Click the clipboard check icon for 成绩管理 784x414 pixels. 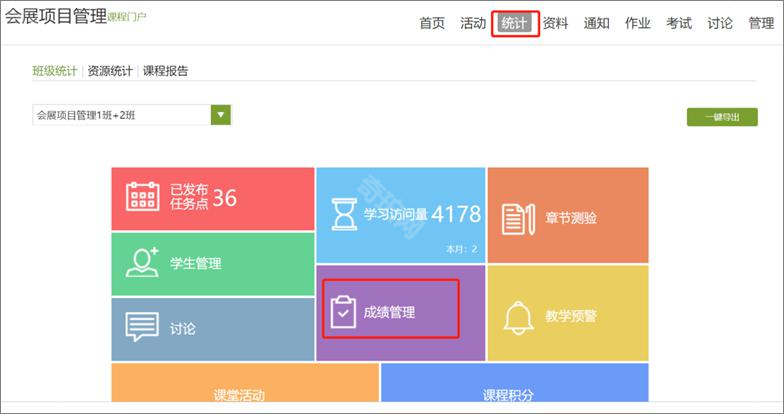point(343,312)
